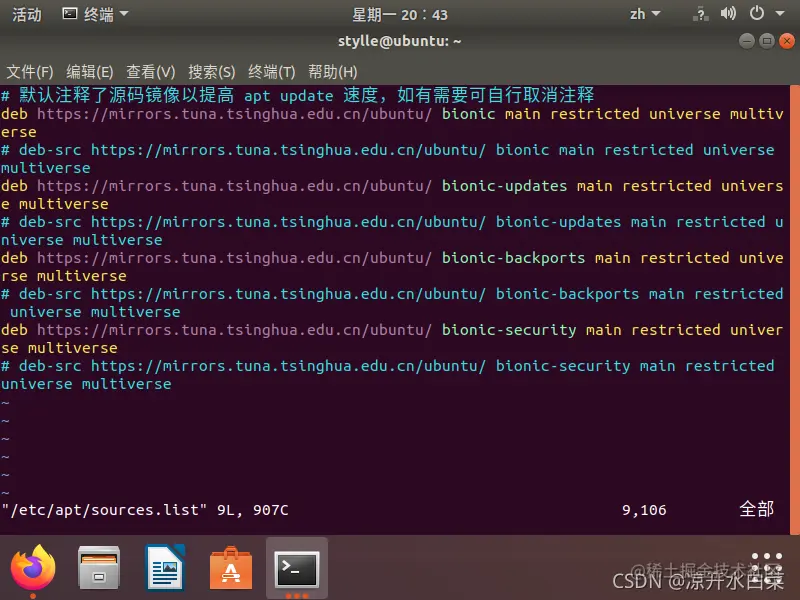Screen dimensions: 800x600
Task: Click the commented deb-src bionic-backports line
Action: pos(392,303)
